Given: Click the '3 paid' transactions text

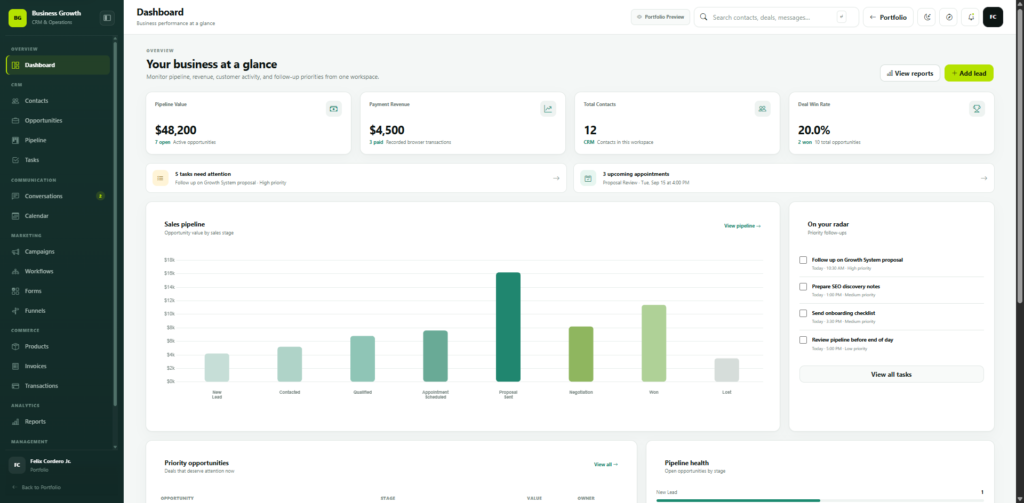Looking at the screenshot, I should pyautogui.click(x=376, y=142).
